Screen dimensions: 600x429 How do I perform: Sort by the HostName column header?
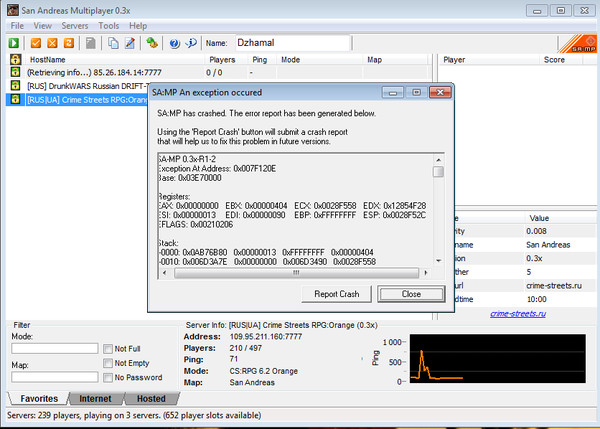114,60
